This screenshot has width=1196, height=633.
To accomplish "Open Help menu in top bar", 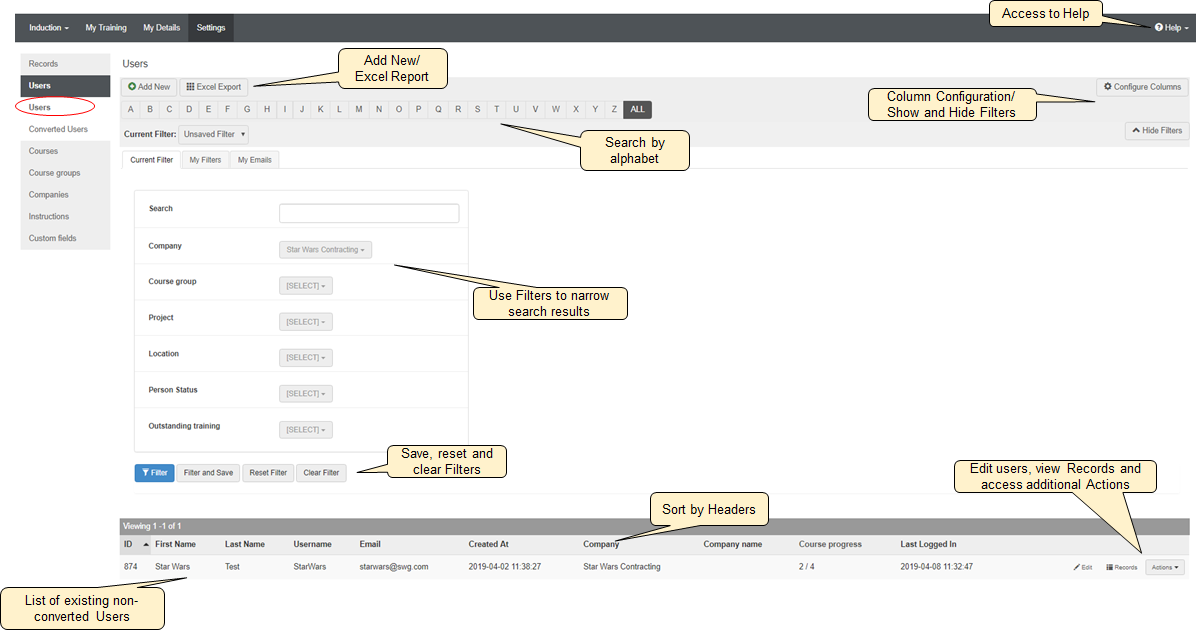I will 1171,28.
